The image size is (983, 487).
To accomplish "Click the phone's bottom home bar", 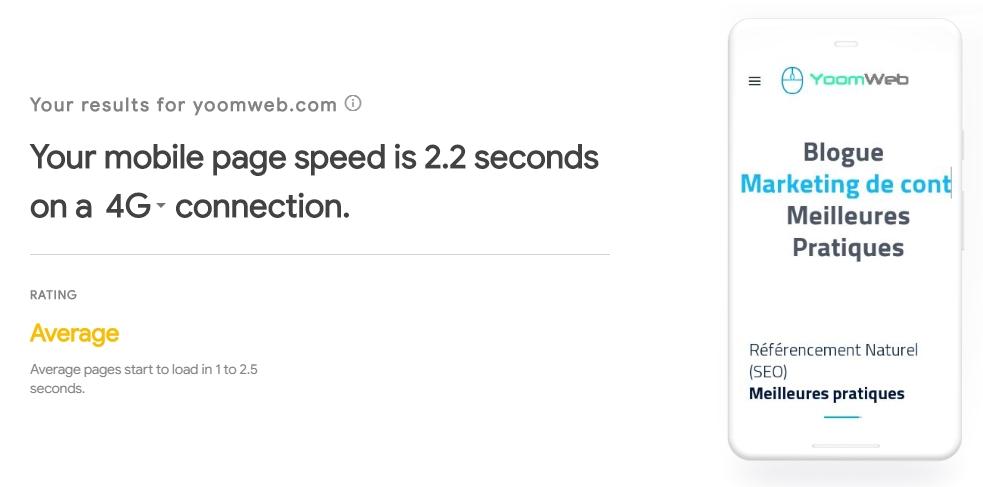I will (845, 446).
